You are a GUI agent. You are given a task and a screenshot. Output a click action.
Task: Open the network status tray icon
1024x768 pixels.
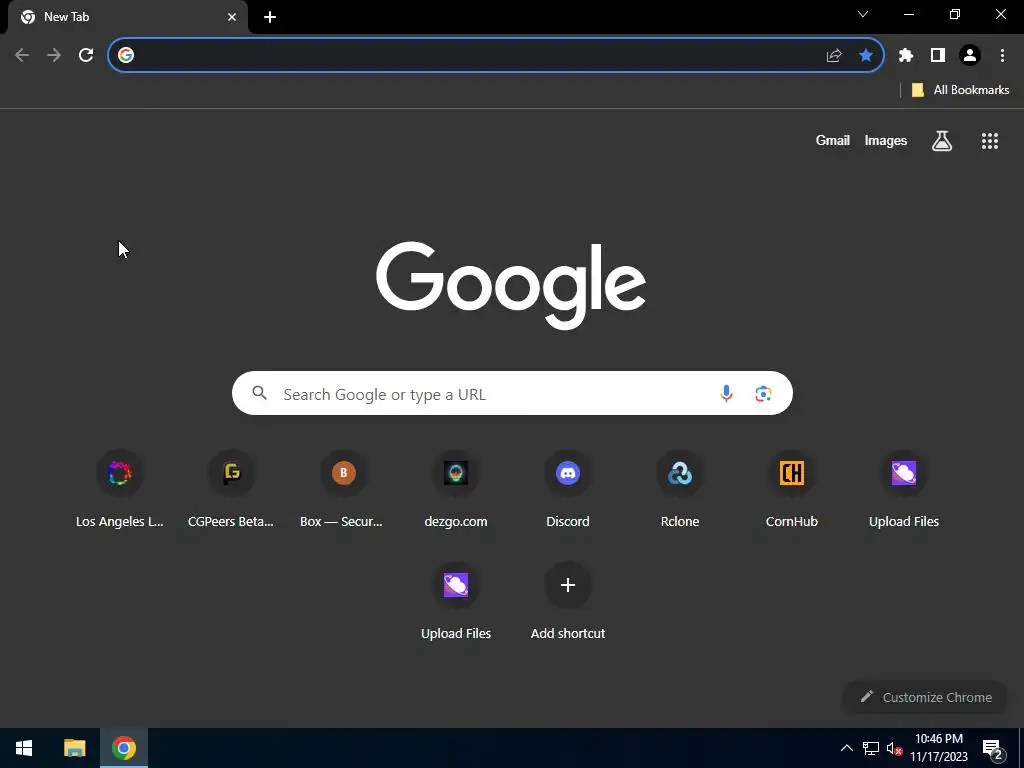pyautogui.click(x=871, y=748)
